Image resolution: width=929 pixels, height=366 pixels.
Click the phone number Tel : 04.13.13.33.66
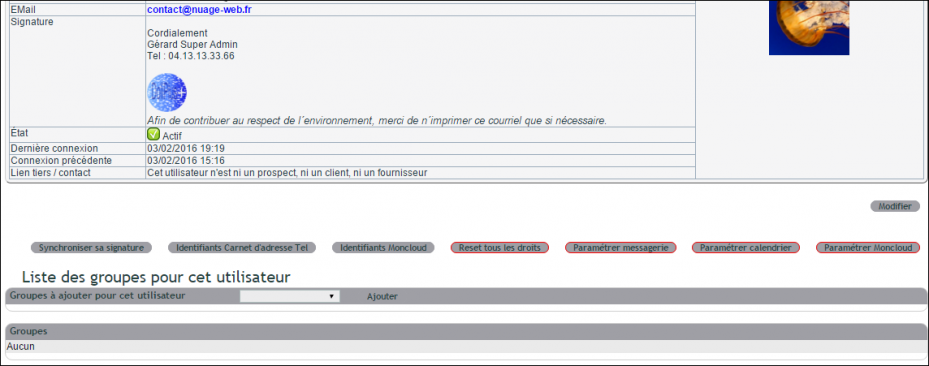pos(190,56)
